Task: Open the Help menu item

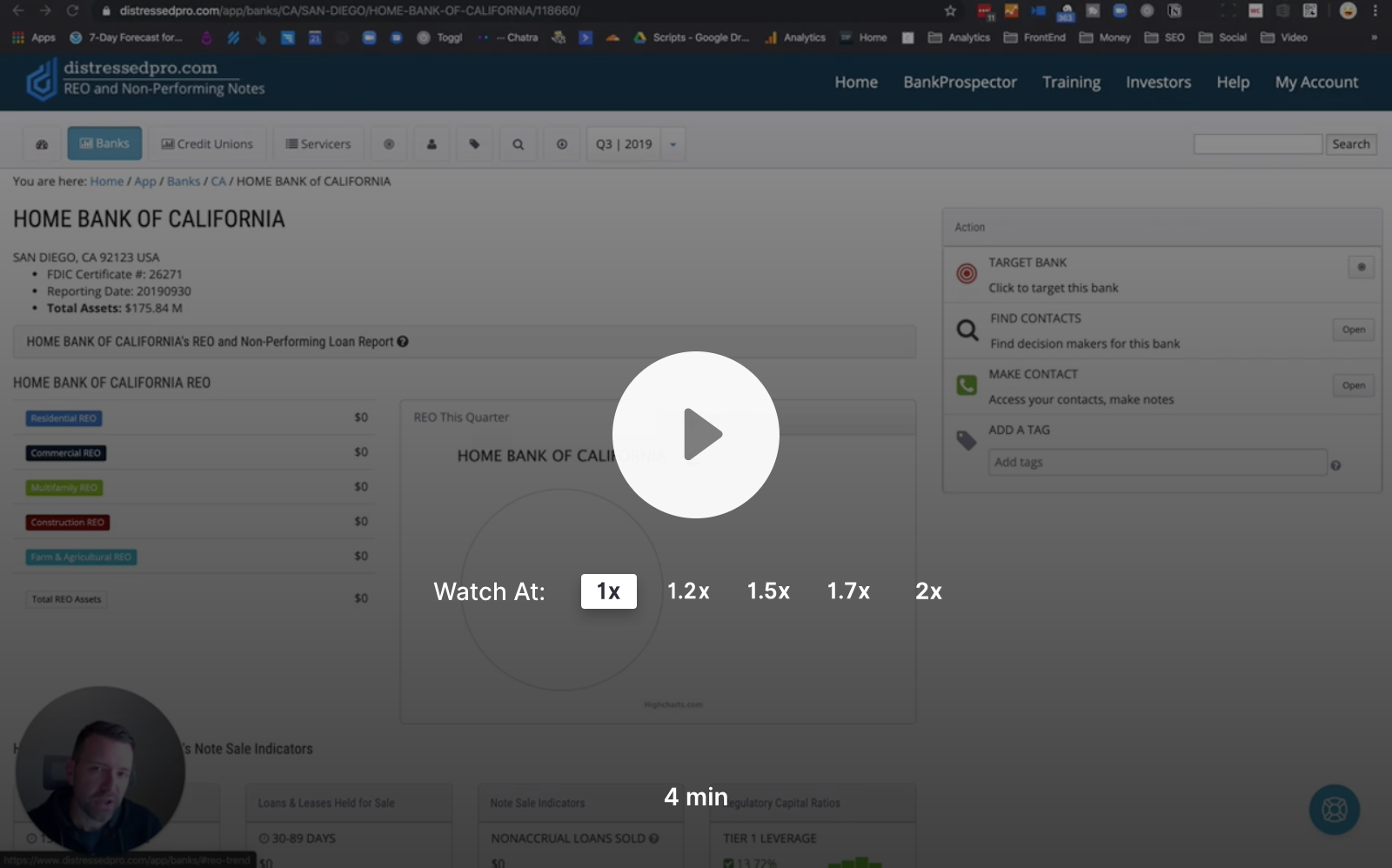Action: [x=1233, y=83]
